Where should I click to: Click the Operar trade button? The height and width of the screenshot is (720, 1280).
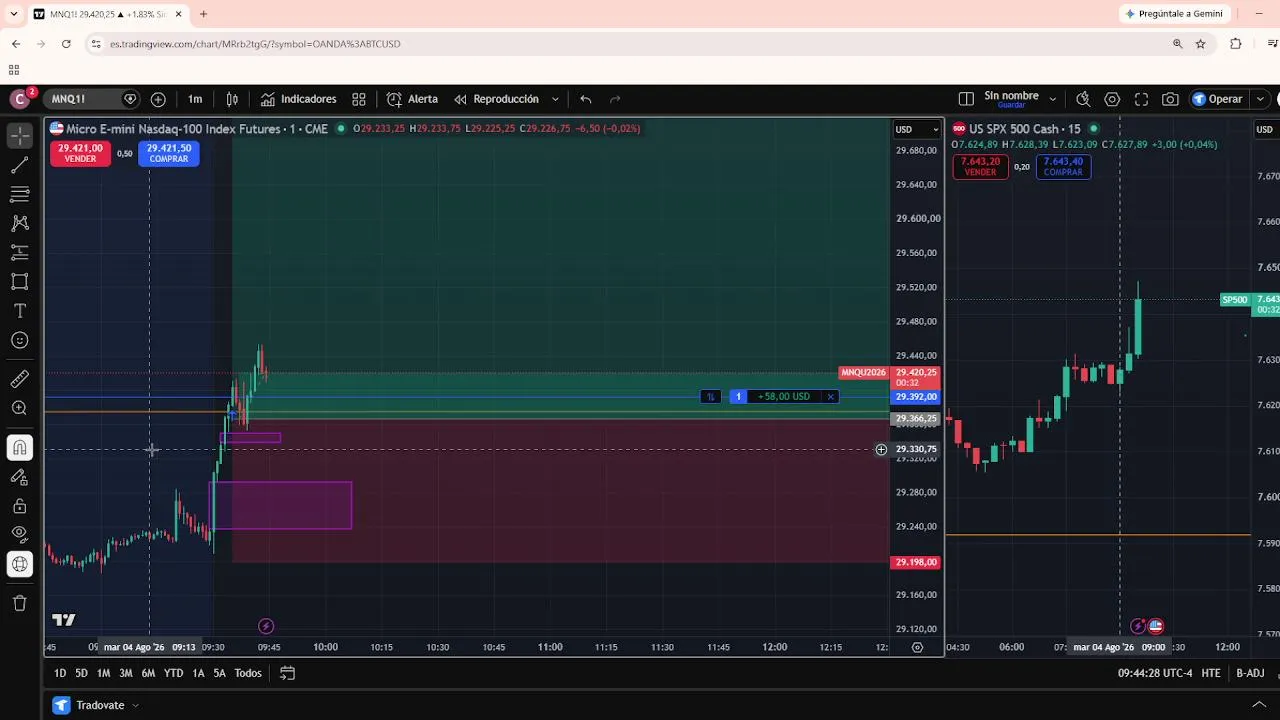pos(1218,99)
